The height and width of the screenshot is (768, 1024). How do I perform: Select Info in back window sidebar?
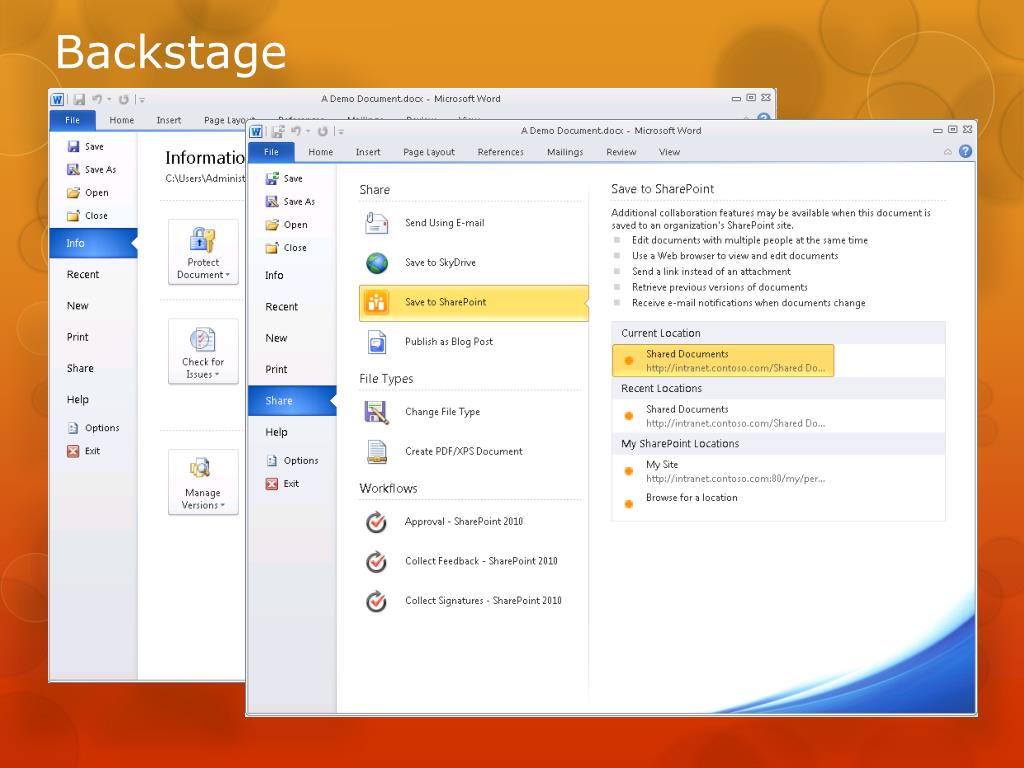coord(93,244)
